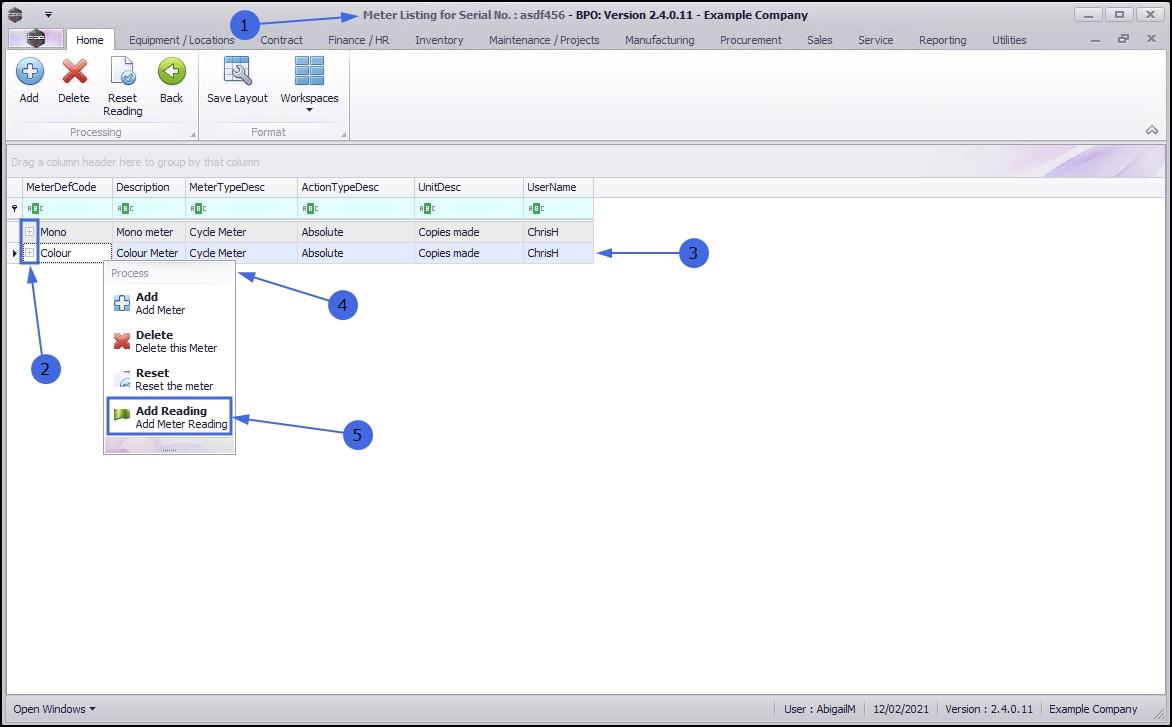Click the Description filter row cell
Screen dimensions: 1172x727
pos(149,208)
